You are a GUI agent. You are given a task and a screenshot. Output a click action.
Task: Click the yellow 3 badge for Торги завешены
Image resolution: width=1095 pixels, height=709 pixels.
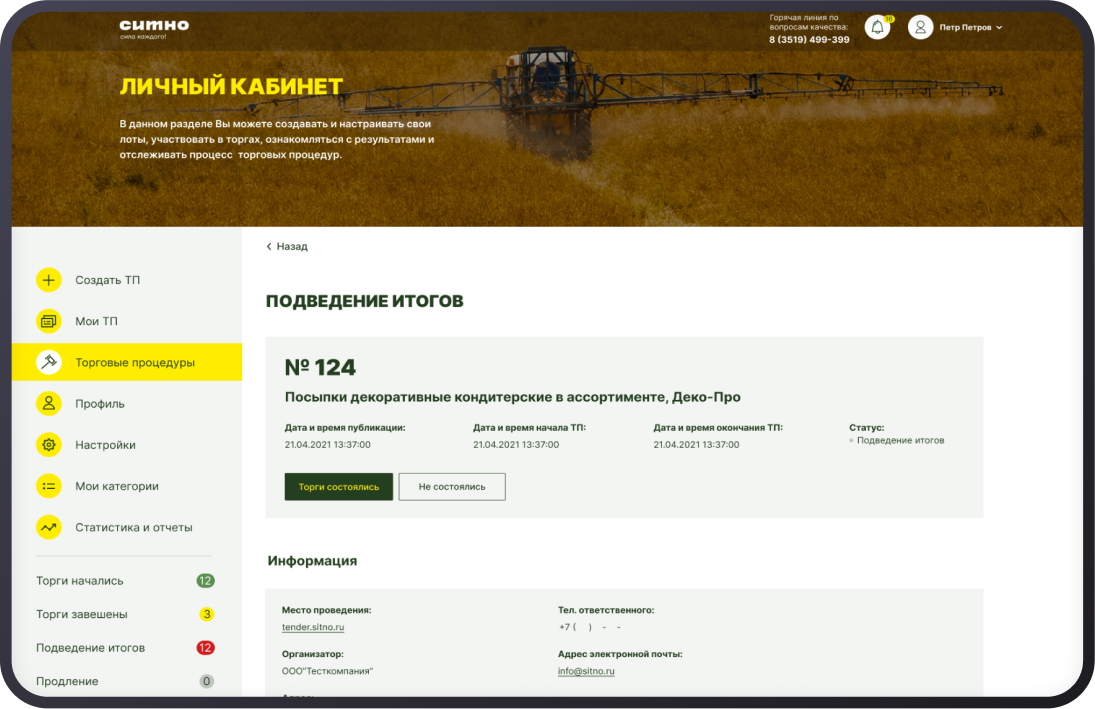click(207, 614)
